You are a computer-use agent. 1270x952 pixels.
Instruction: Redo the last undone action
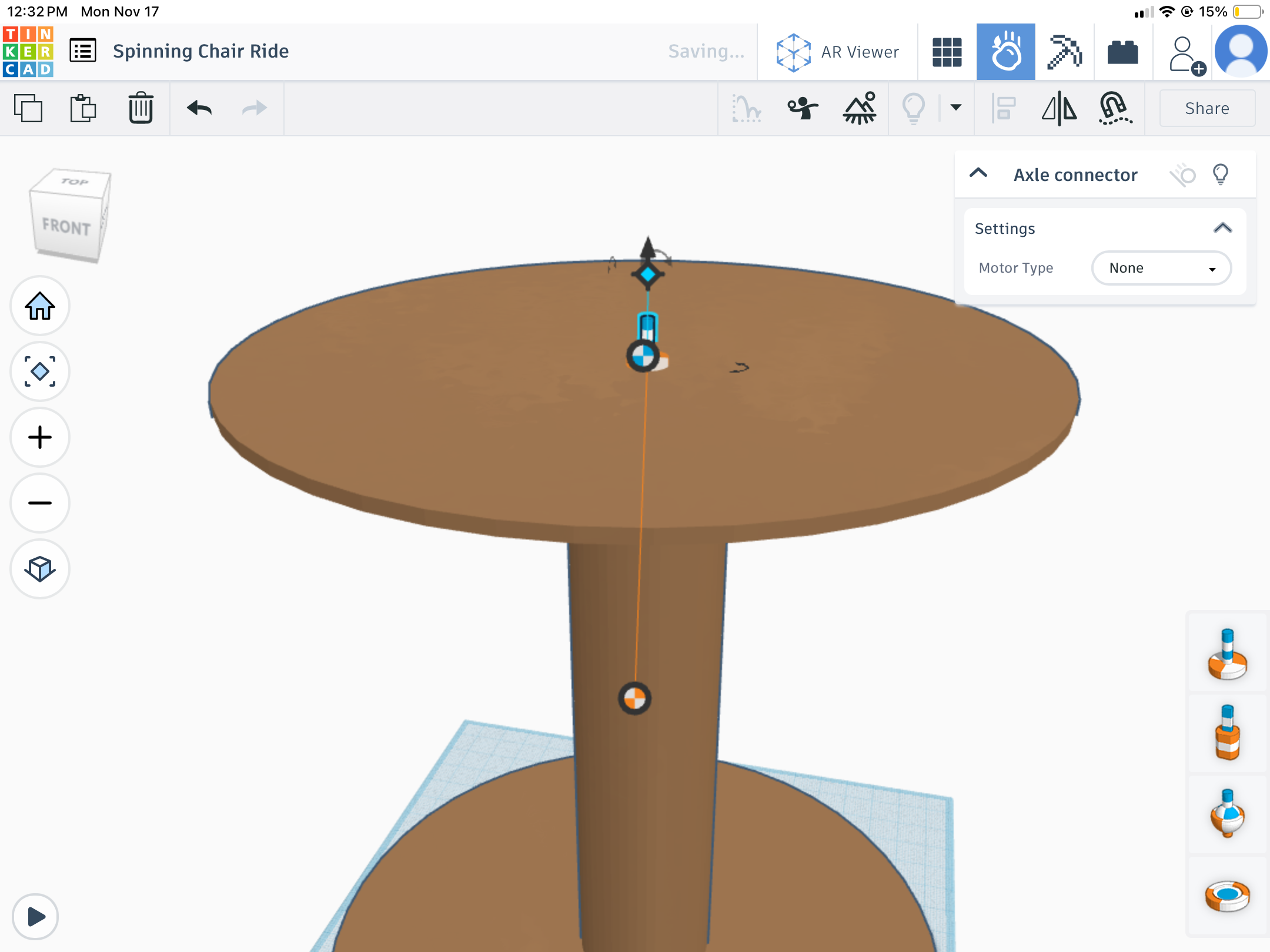pyautogui.click(x=254, y=108)
